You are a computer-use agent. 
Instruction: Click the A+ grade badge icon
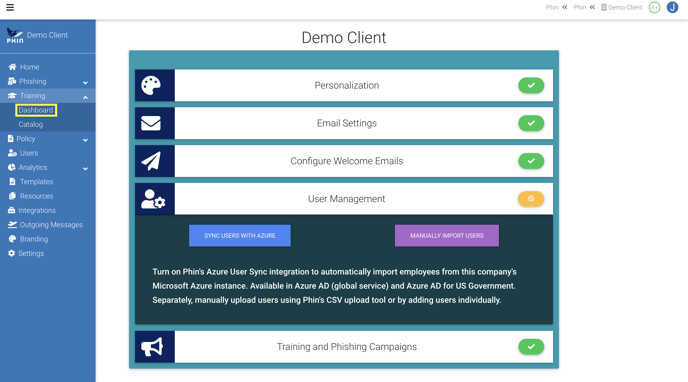(x=654, y=7)
